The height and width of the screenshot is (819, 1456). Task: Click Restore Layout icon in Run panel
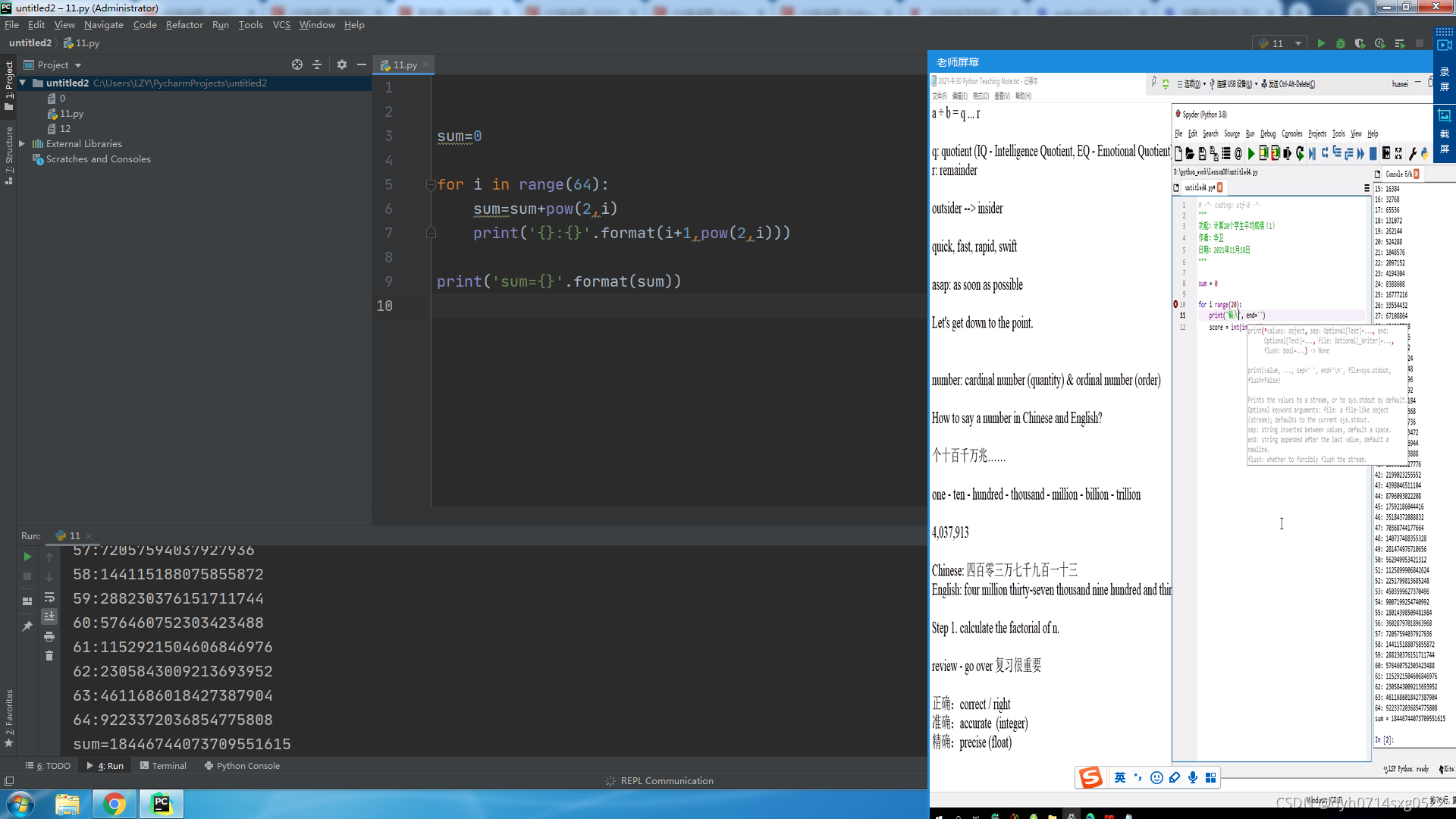click(27, 601)
